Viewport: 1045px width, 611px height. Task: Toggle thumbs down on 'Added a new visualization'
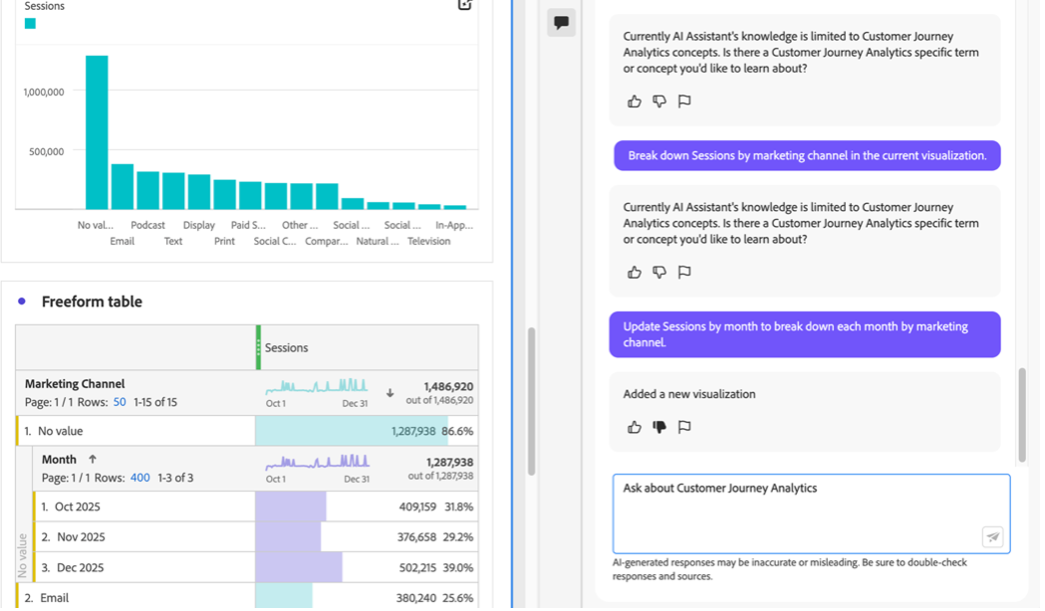point(659,427)
